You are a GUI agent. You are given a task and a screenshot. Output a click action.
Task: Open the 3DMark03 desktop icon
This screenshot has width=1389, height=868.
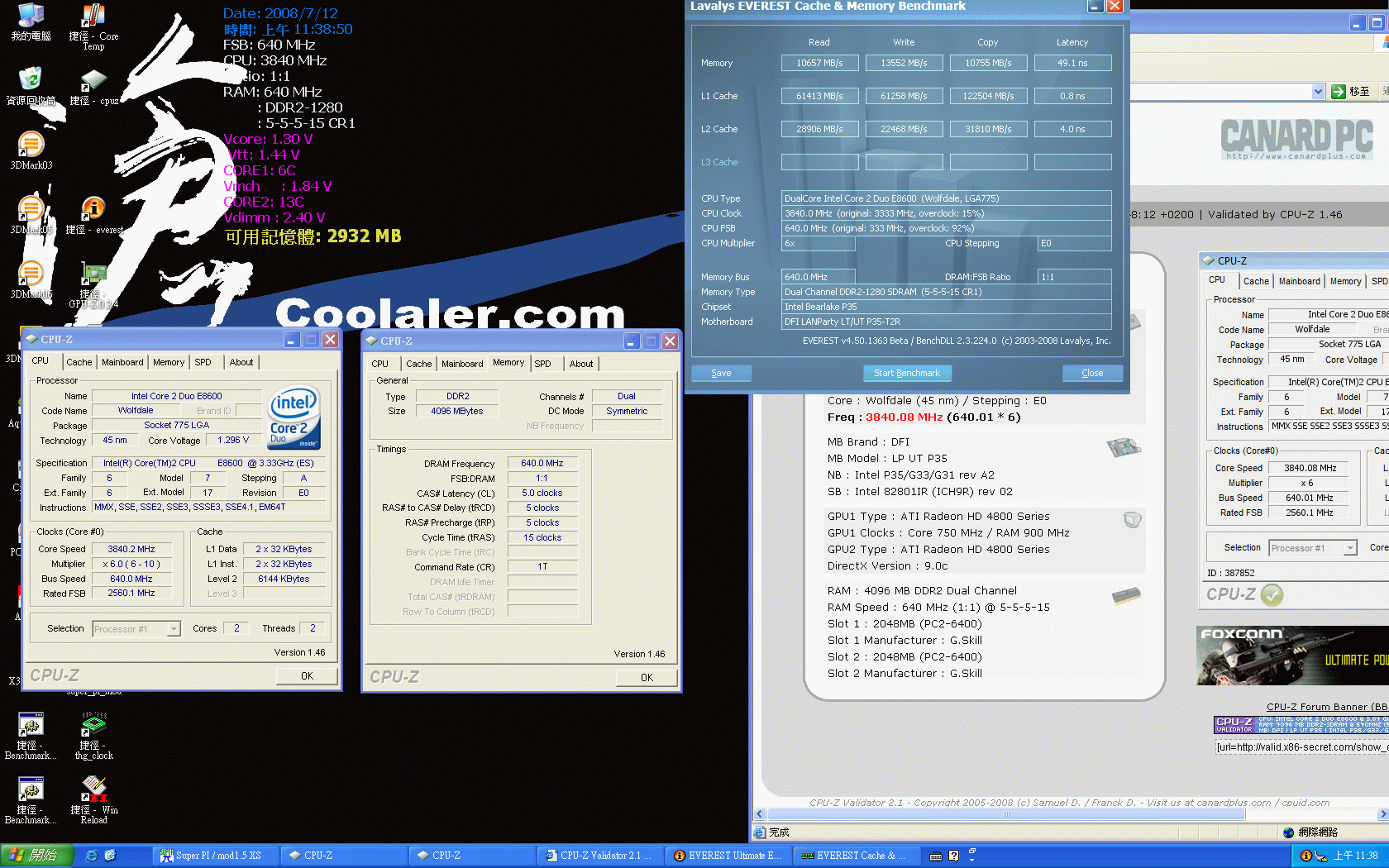click(31, 150)
